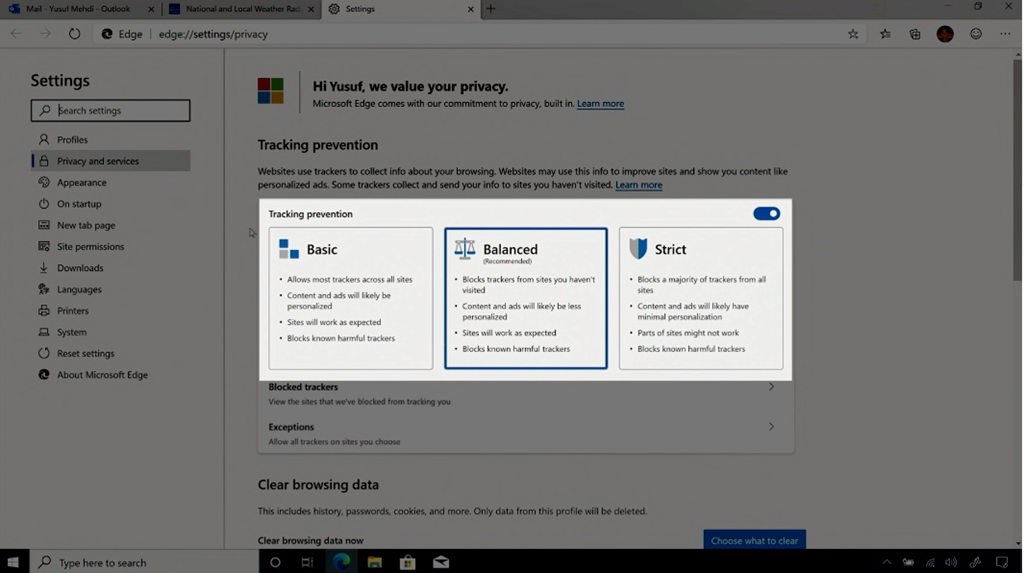1024x573 pixels.
Task: Expand the Blocked trackers row
Action: (525, 393)
